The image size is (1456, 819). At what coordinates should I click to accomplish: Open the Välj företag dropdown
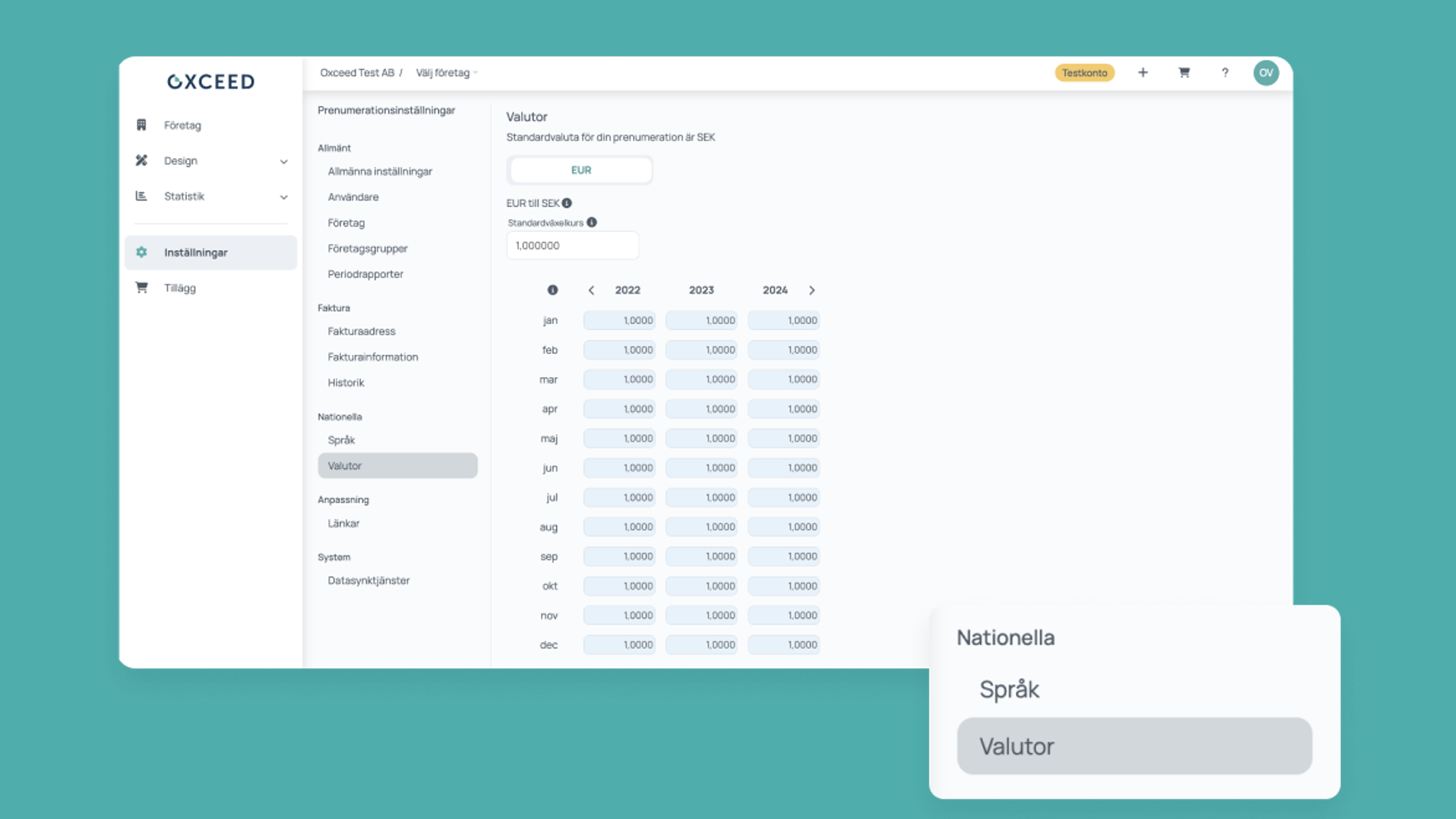(x=446, y=73)
